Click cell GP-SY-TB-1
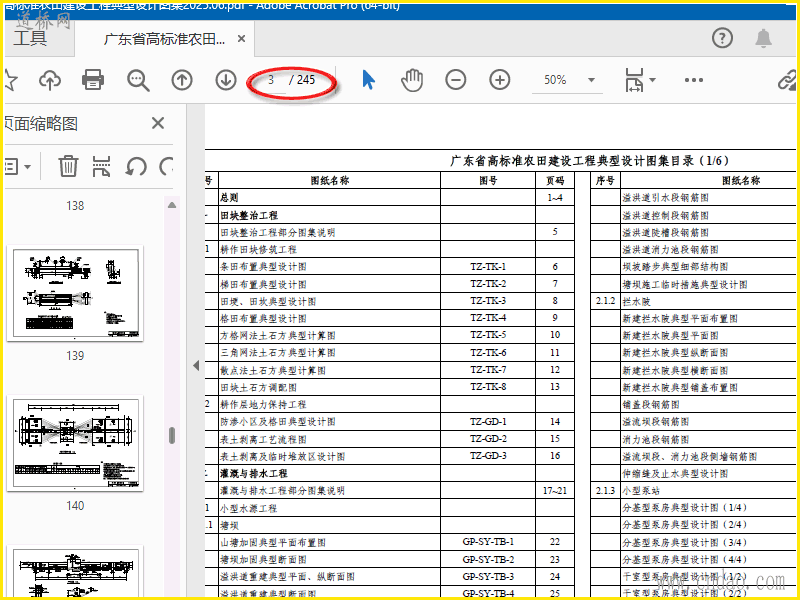 coord(488,542)
